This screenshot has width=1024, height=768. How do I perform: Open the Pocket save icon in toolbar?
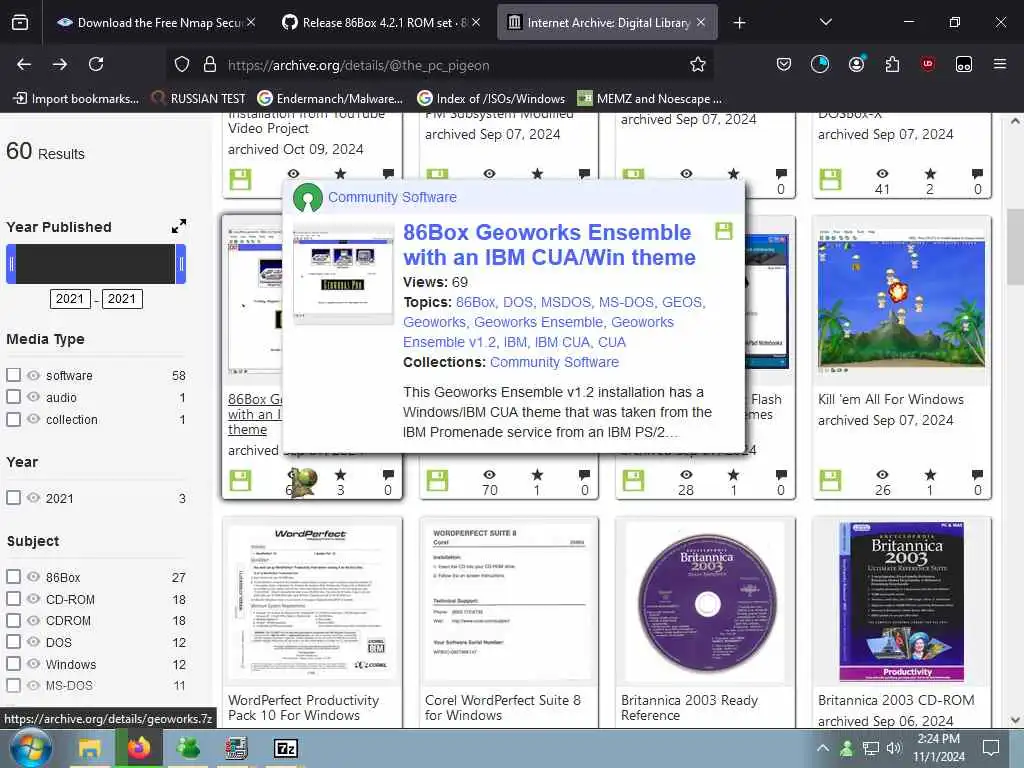click(x=784, y=64)
